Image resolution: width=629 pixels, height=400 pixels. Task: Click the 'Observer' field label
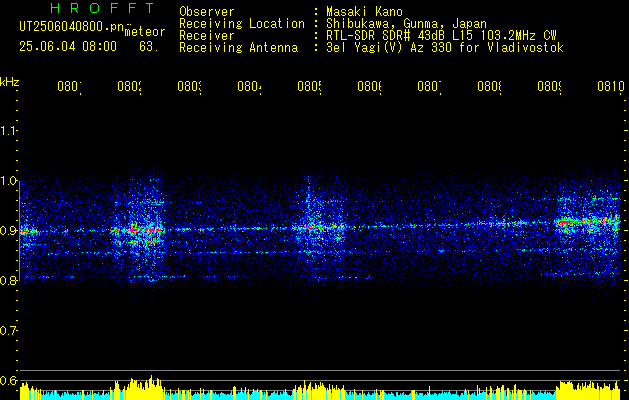(207, 12)
